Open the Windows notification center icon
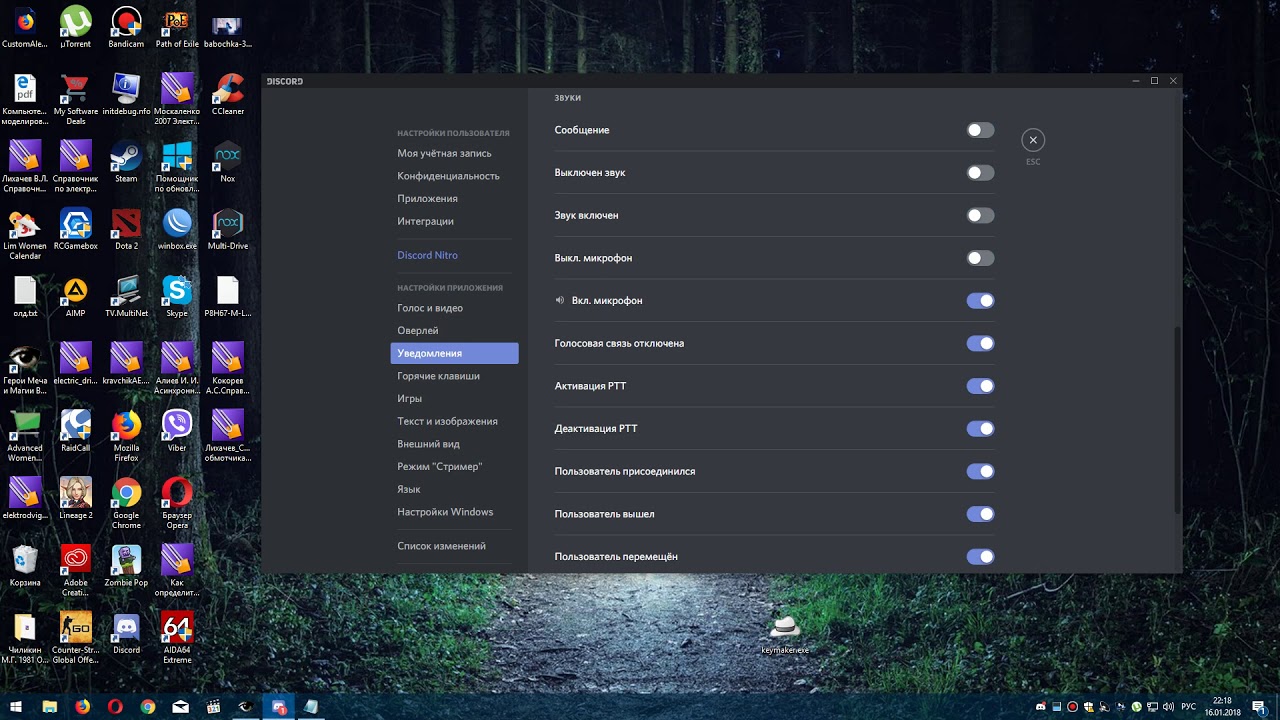This screenshot has height=720, width=1280. 1261,707
